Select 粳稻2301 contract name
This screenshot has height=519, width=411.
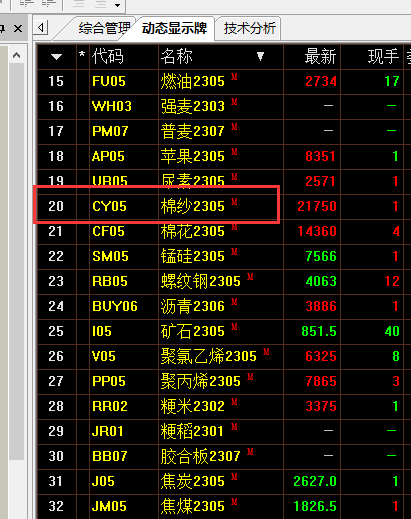[192, 431]
